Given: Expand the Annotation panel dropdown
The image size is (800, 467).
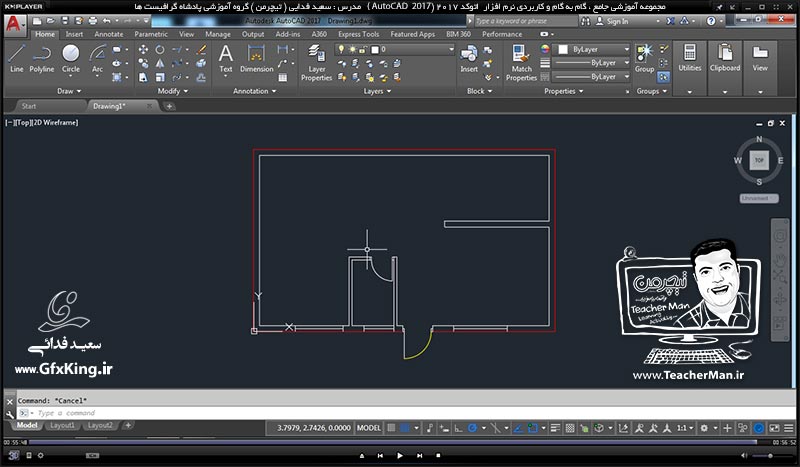Looking at the screenshot, I should (x=254, y=91).
